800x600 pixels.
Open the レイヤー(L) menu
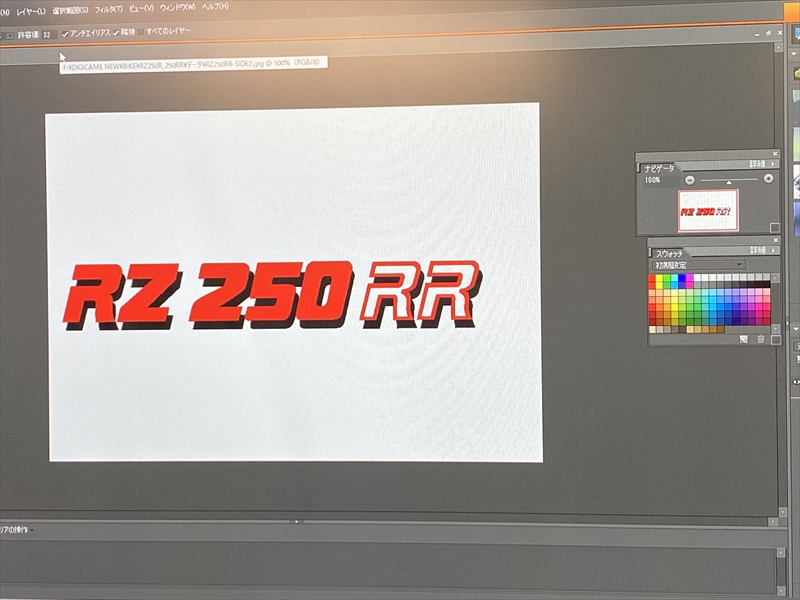(x=31, y=11)
